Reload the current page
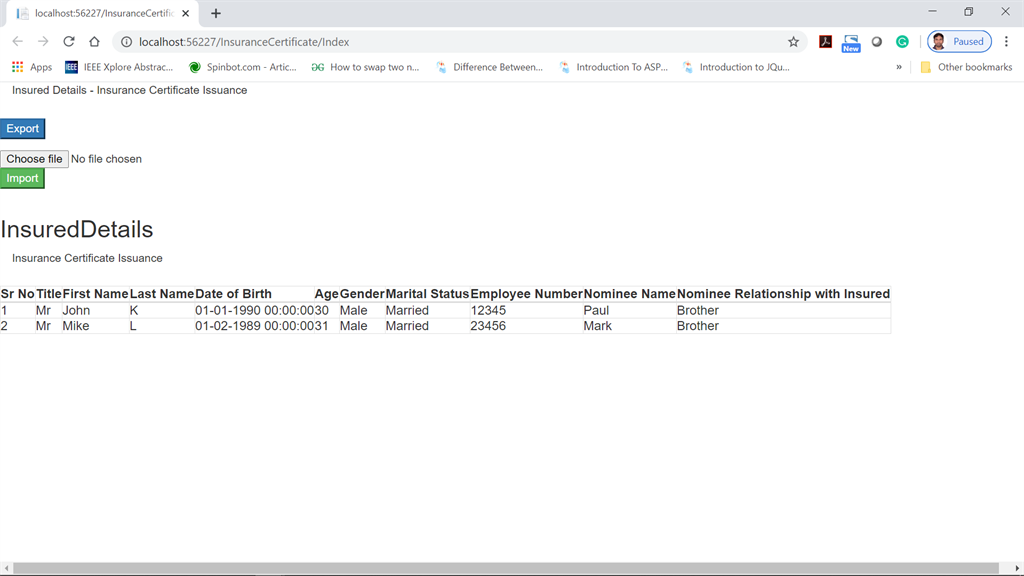Screen dimensions: 1024x576 68,43
